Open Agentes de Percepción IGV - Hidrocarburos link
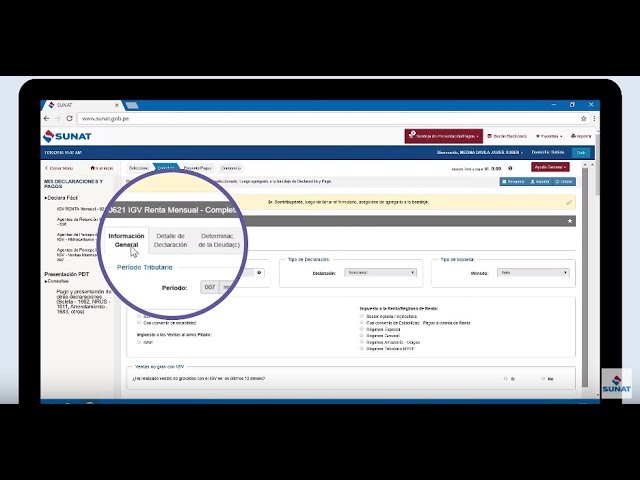Image resolution: width=640 pixels, height=480 pixels. point(77,237)
